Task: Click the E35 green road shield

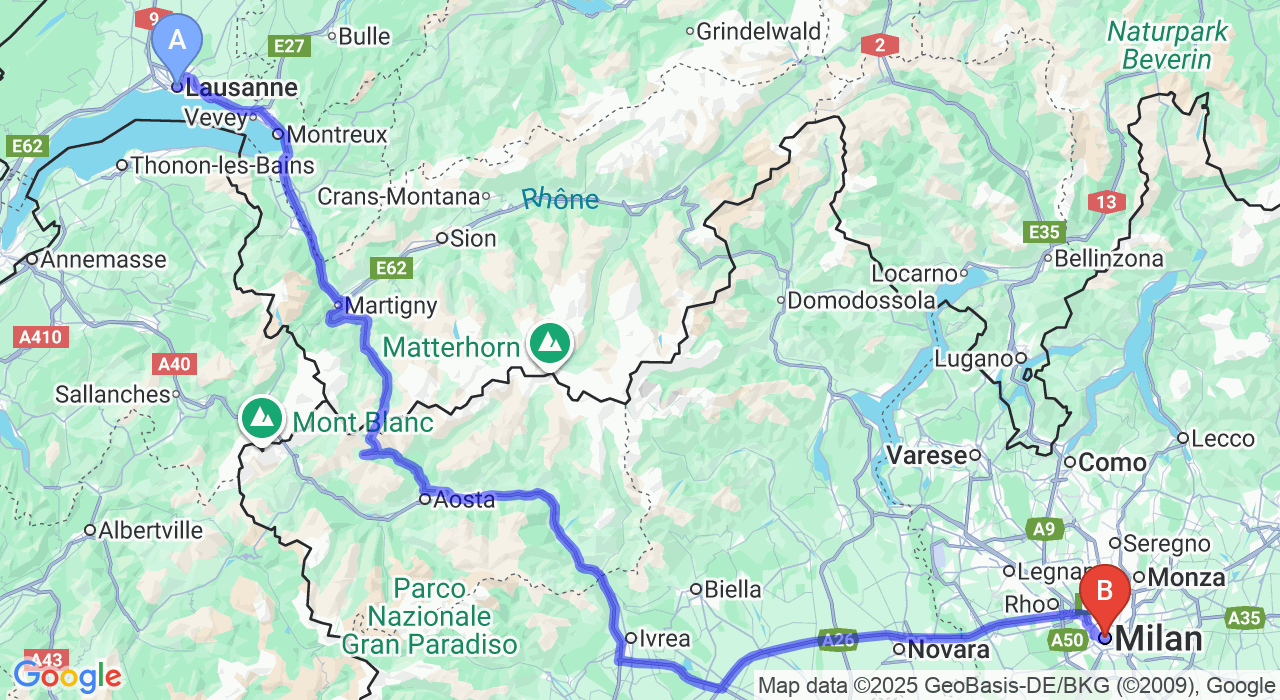Action: 1044,233
